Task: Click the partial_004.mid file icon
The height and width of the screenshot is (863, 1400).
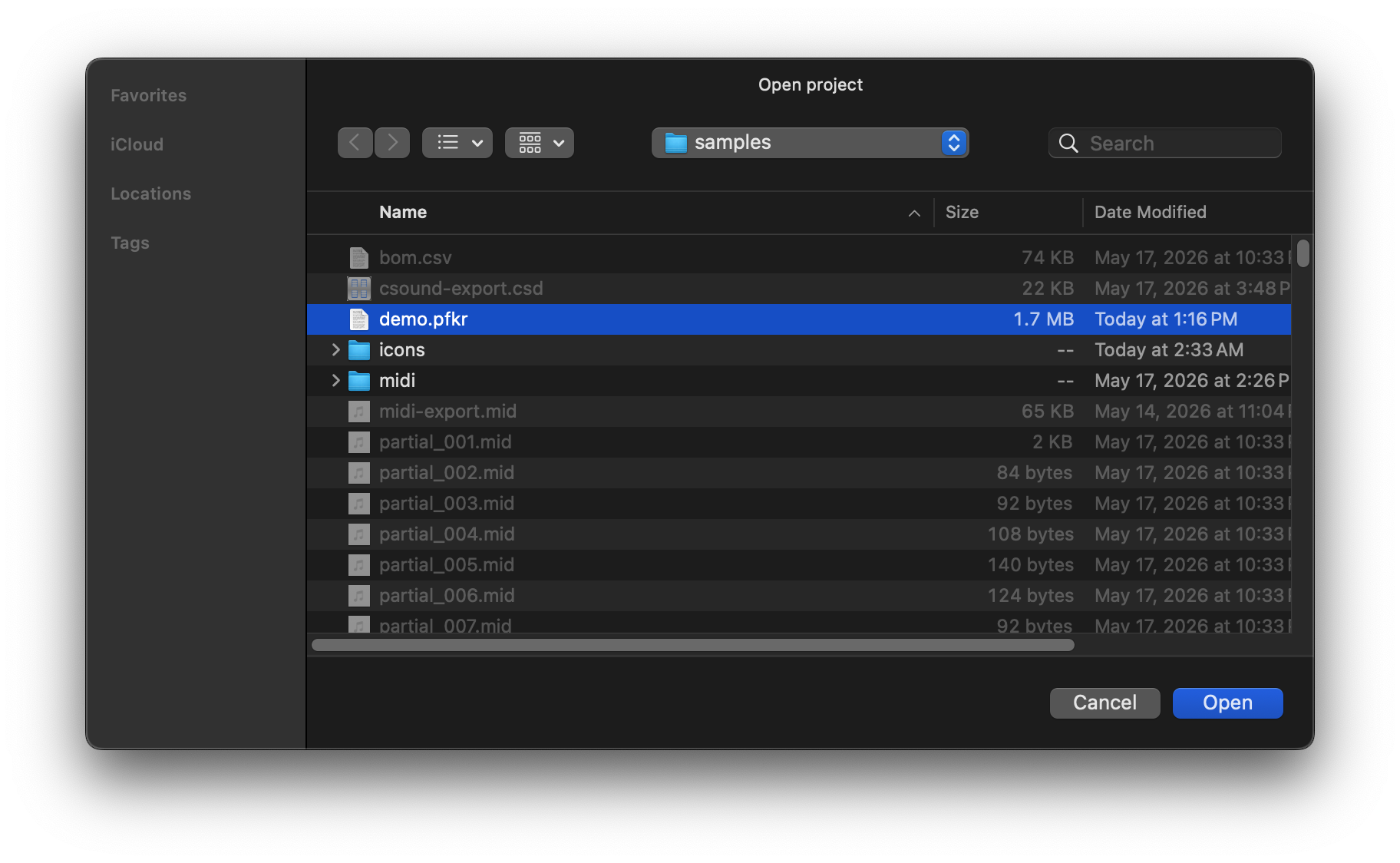Action: (x=359, y=534)
